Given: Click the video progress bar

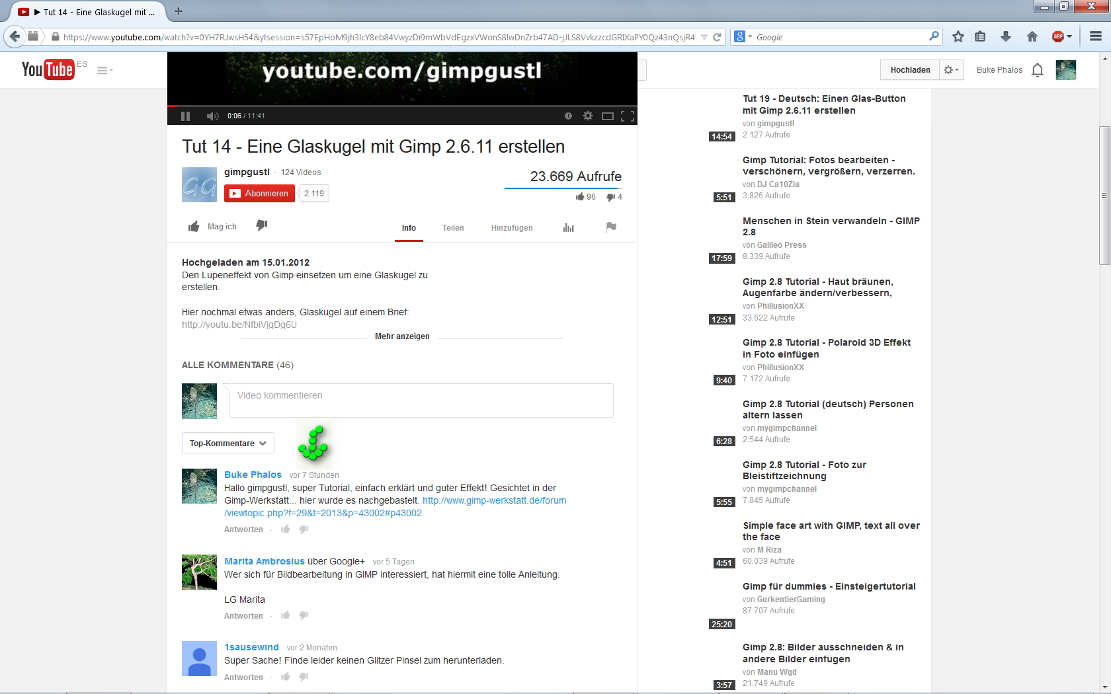Looking at the screenshot, I should tap(400, 106).
